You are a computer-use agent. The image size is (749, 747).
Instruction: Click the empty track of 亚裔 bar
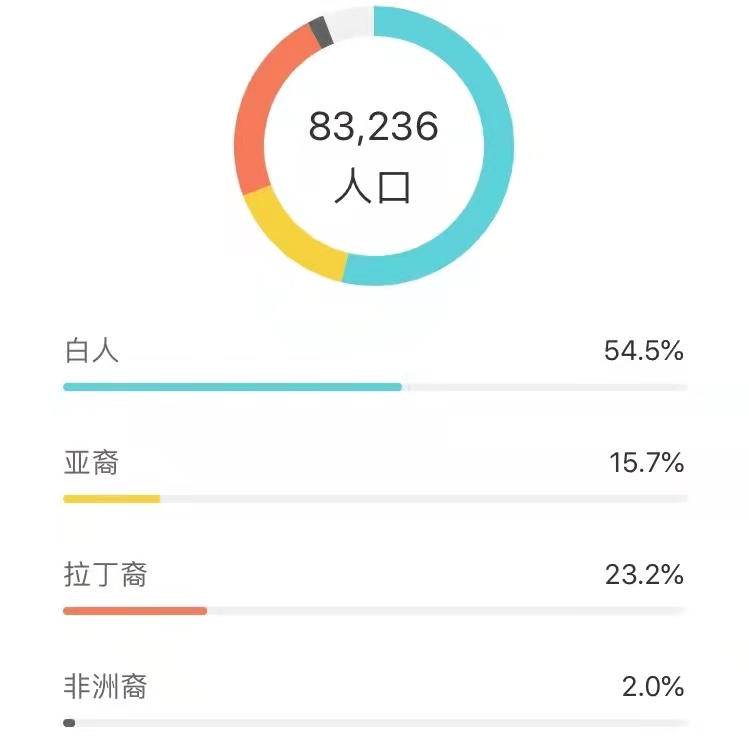pos(424,499)
